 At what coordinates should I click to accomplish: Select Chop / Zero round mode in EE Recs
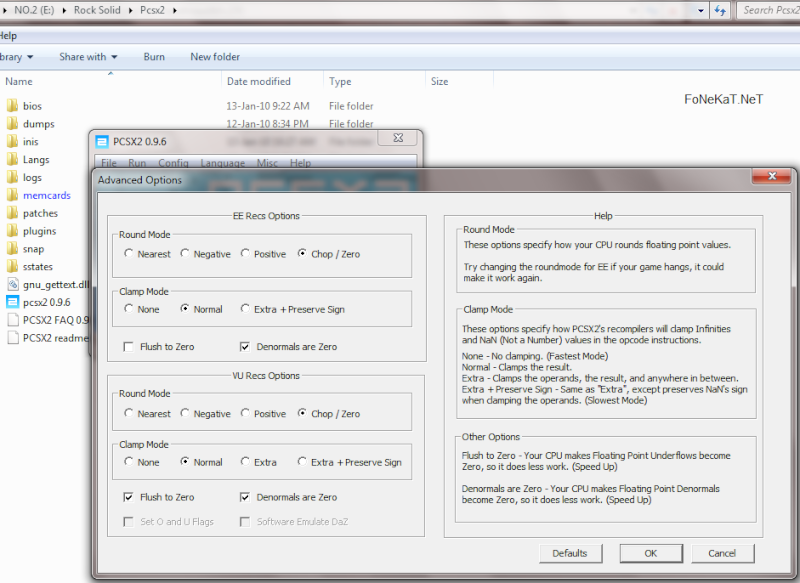click(303, 253)
